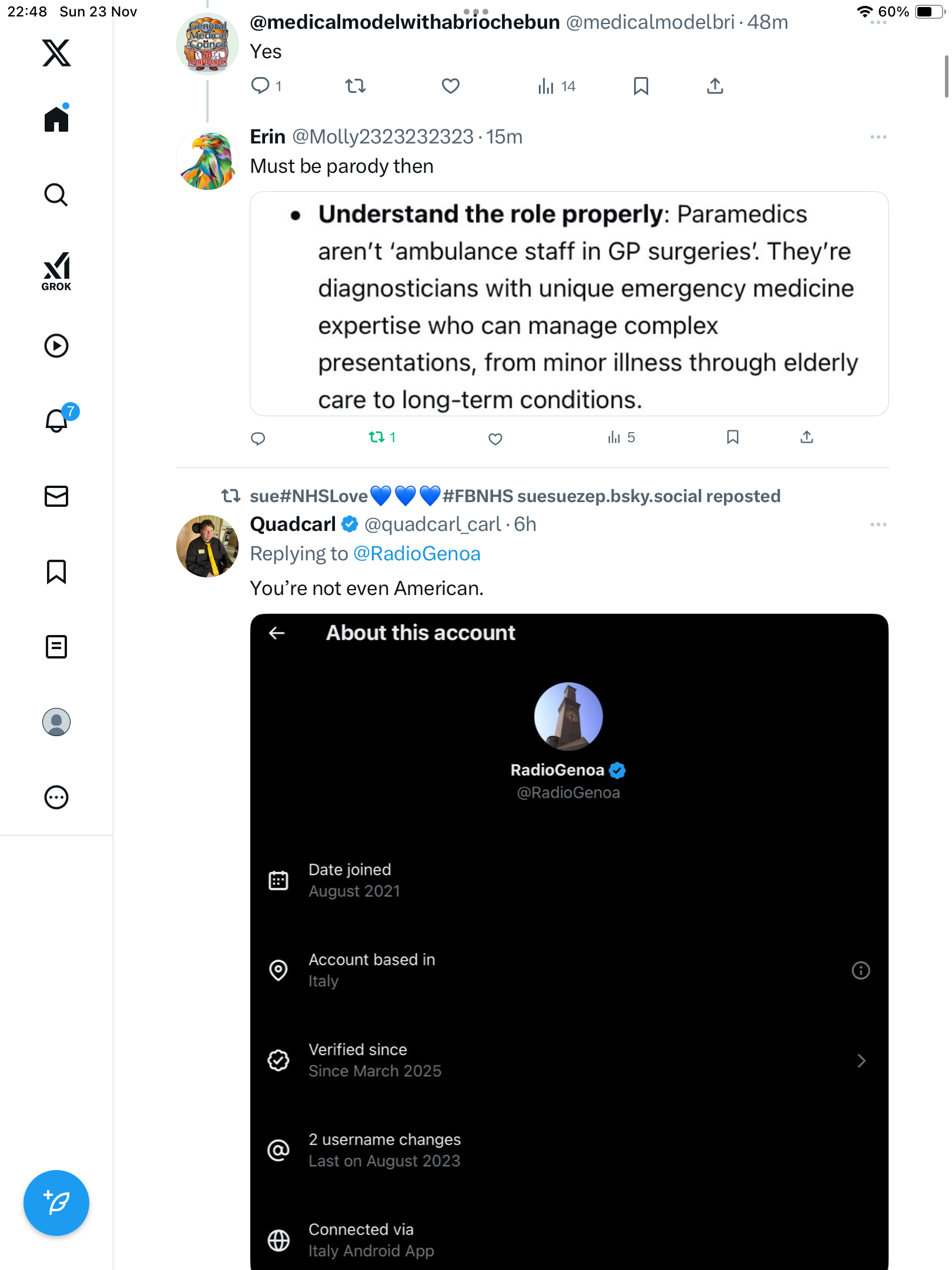Screen dimensions: 952x1270
Task: Click the page scrollbar handle
Action: pos(946,76)
